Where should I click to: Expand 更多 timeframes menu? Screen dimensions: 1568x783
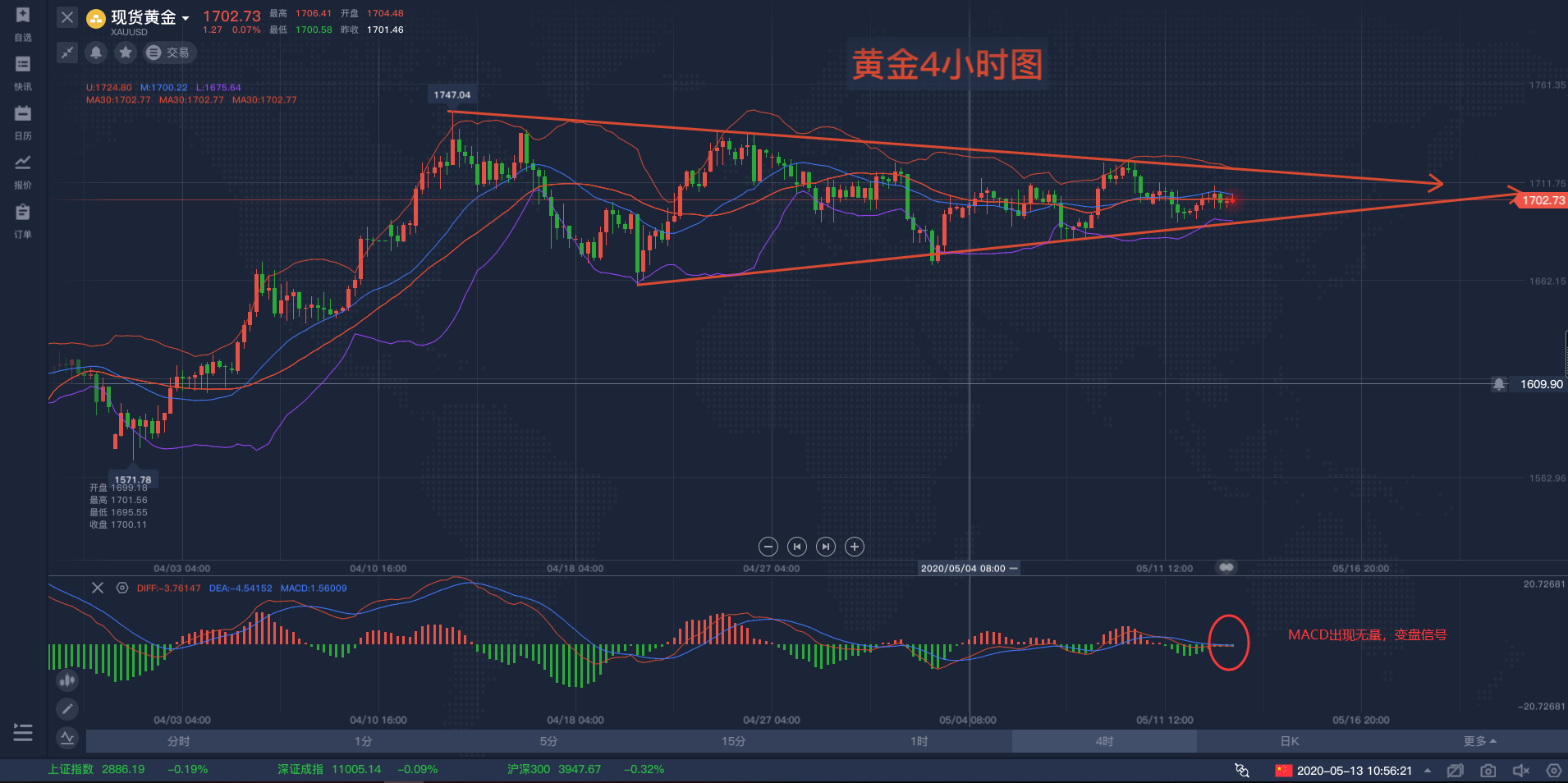point(1479,741)
